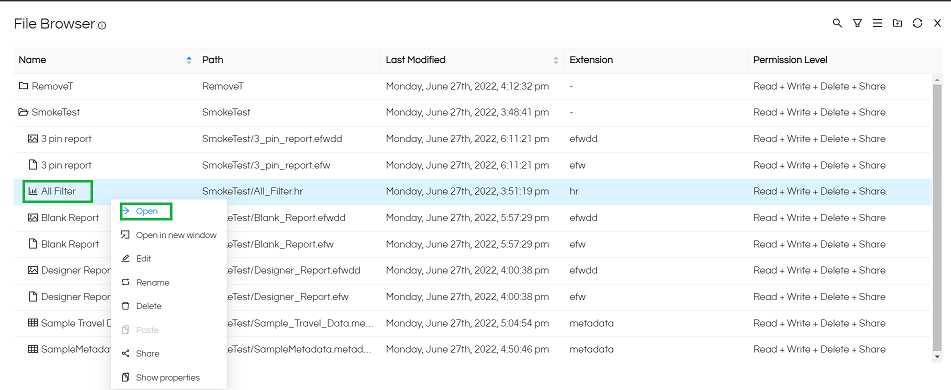The height and width of the screenshot is (390, 951).
Task: Choose Open from the context menu
Action: pyautogui.click(x=146, y=212)
